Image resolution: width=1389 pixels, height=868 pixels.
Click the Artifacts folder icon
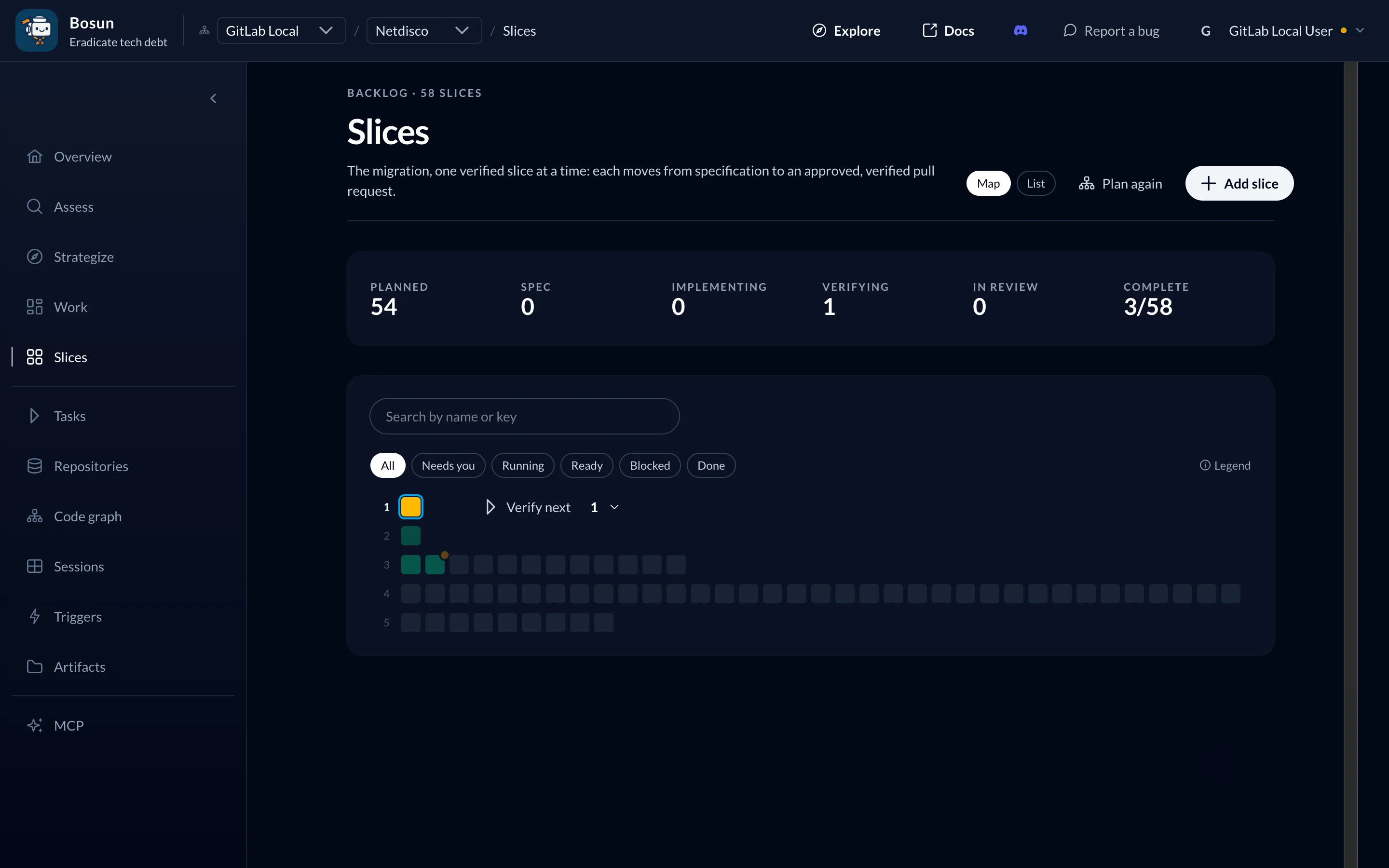[34, 666]
